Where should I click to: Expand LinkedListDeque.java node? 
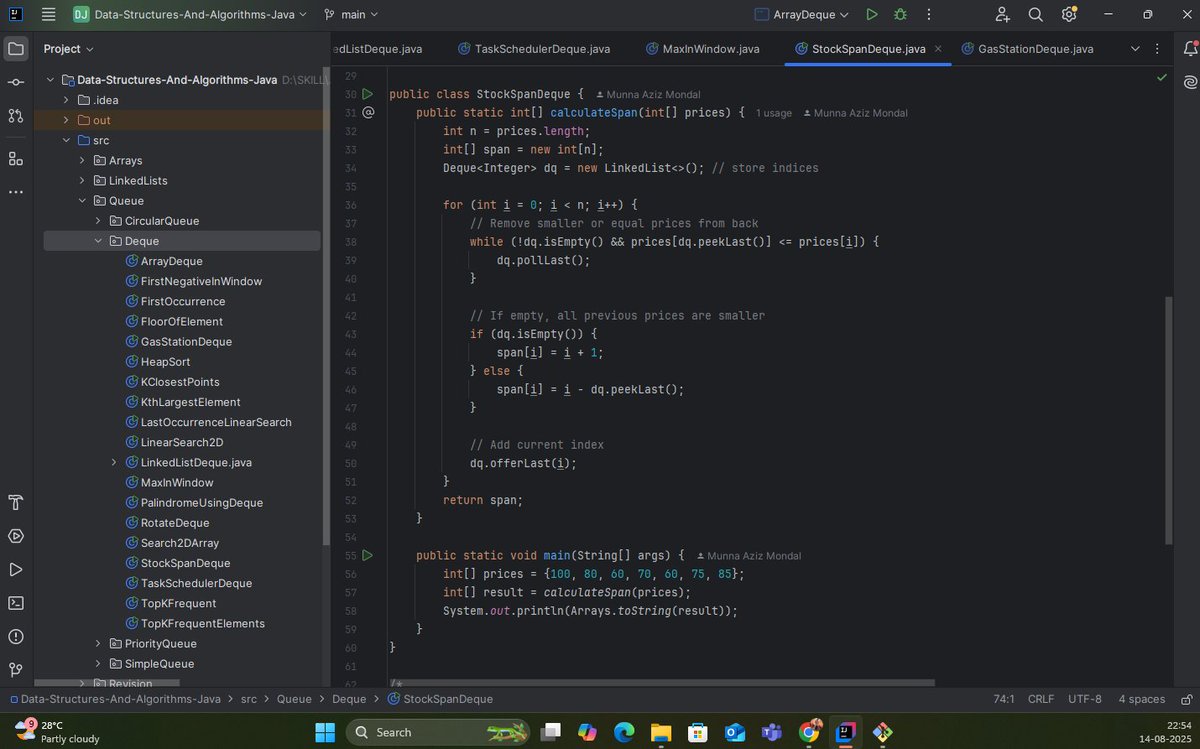[x=115, y=462]
